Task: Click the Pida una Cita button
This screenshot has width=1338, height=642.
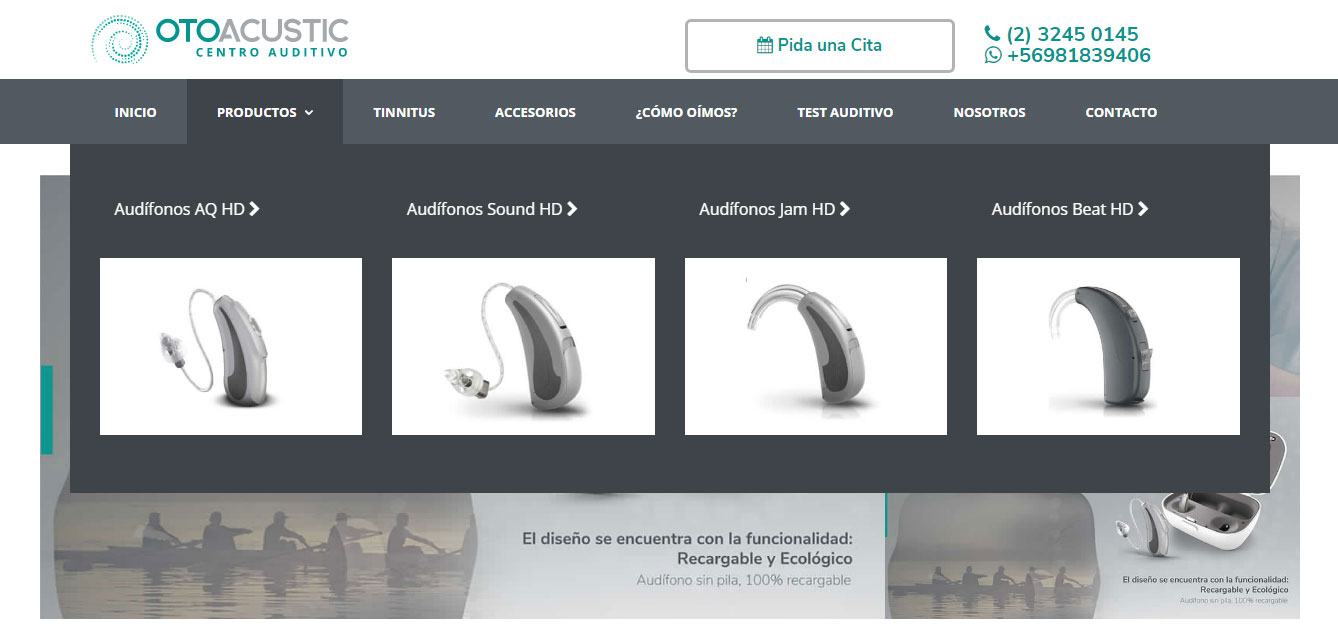Action: pos(820,46)
